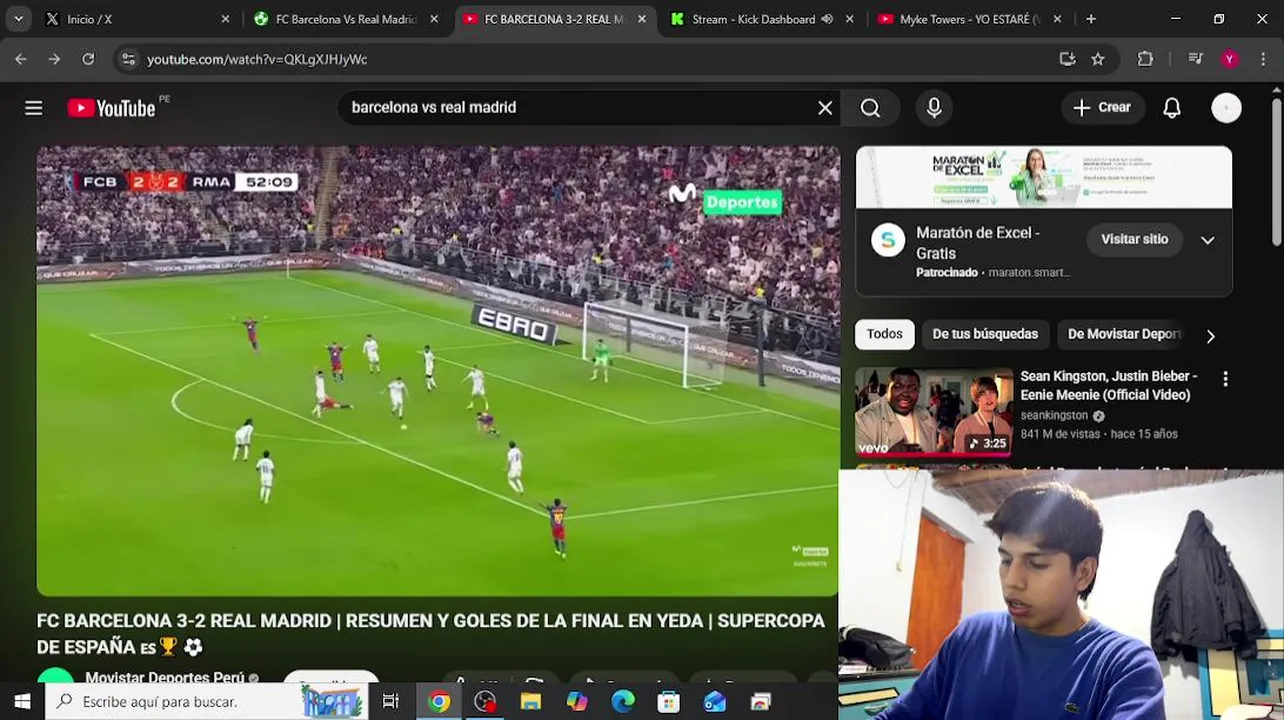
Task: Select the FC BARCELONA 3-2 REAL YouTube tab
Action: pos(555,19)
